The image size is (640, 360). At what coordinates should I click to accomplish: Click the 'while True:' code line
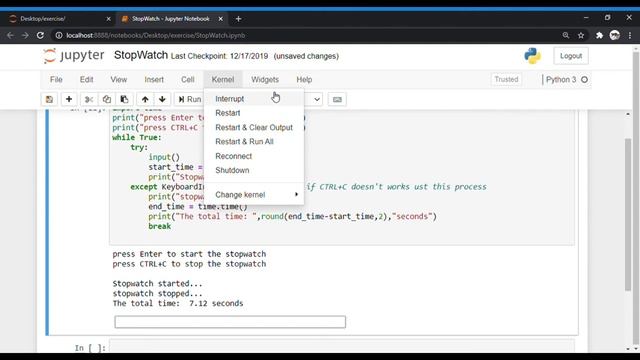[x=137, y=138]
